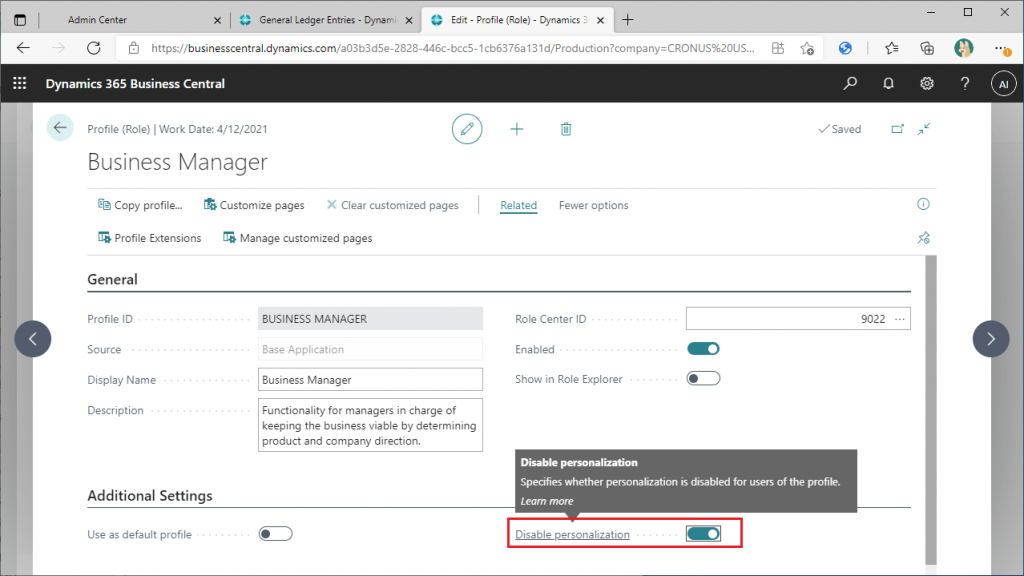Open Manage customized pages
Image resolution: width=1024 pixels, height=576 pixels.
pyautogui.click(x=298, y=238)
